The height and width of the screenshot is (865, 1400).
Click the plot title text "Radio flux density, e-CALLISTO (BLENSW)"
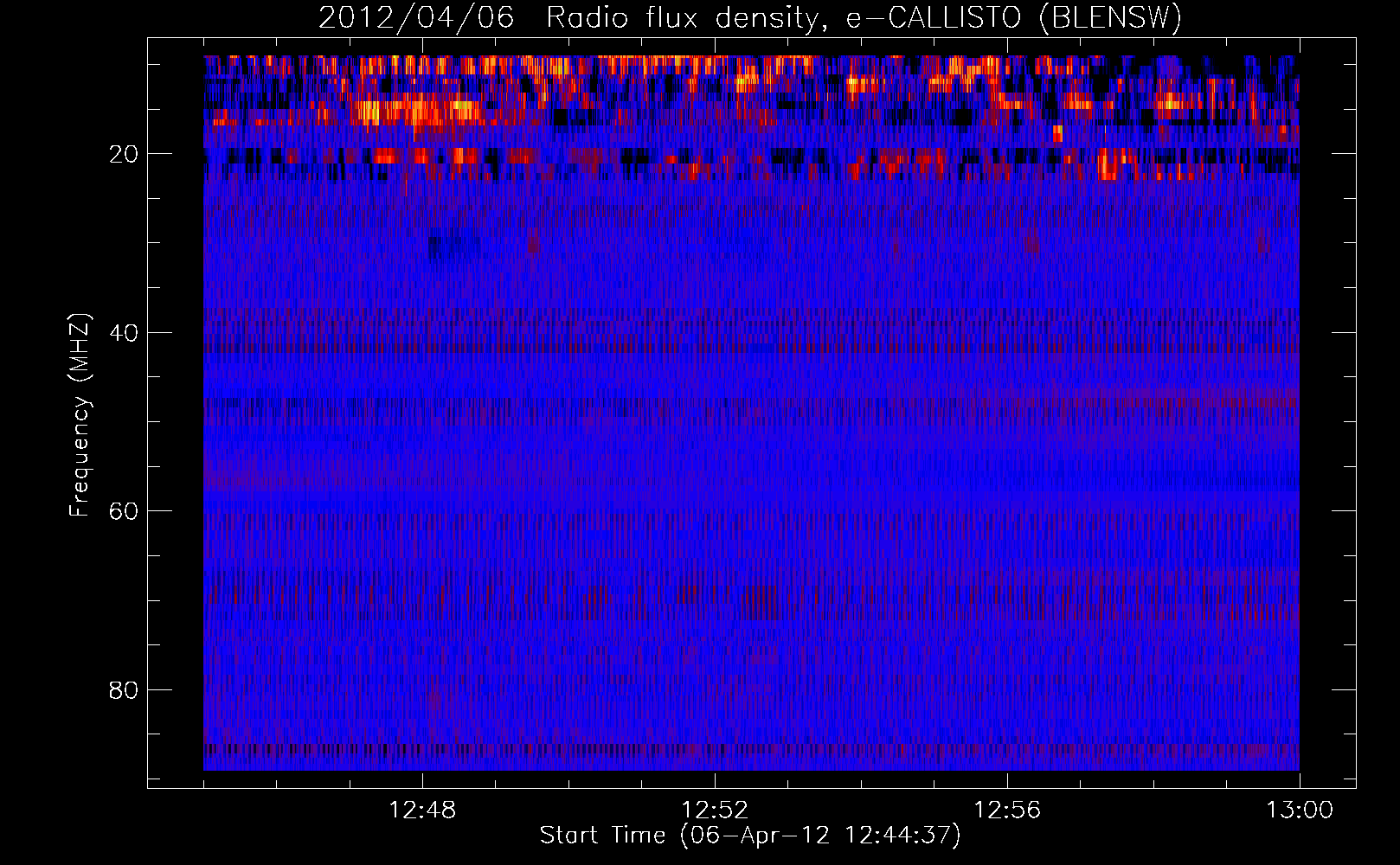pos(864,18)
